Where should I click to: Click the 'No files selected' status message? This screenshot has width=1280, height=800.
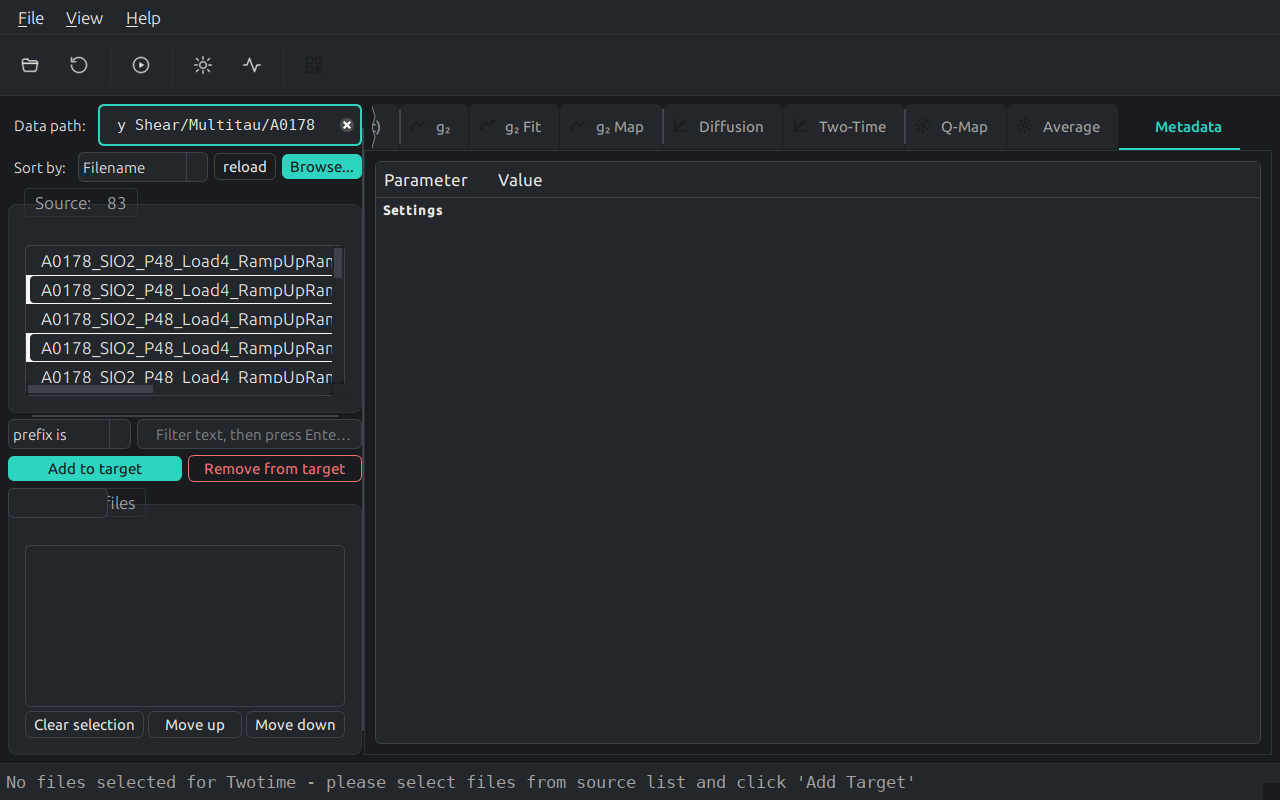(x=461, y=782)
